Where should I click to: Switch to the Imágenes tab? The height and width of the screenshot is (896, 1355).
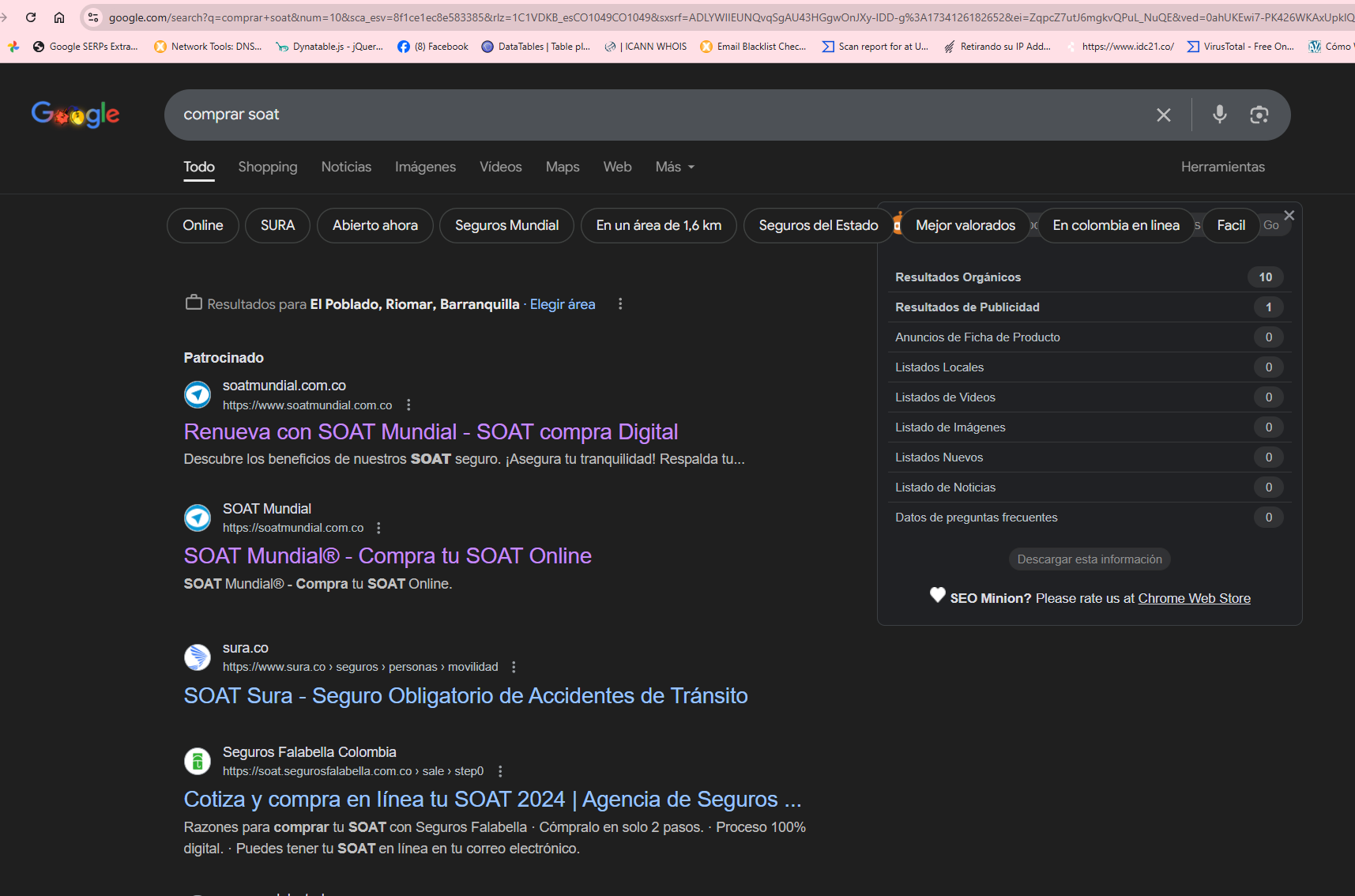425,167
